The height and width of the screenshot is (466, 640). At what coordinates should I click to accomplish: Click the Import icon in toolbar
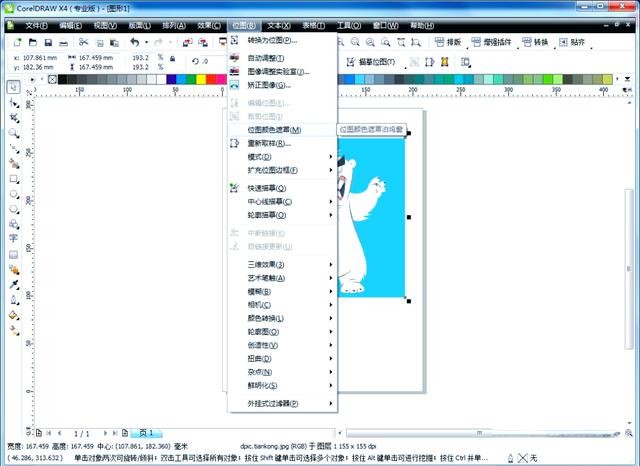coord(187,42)
